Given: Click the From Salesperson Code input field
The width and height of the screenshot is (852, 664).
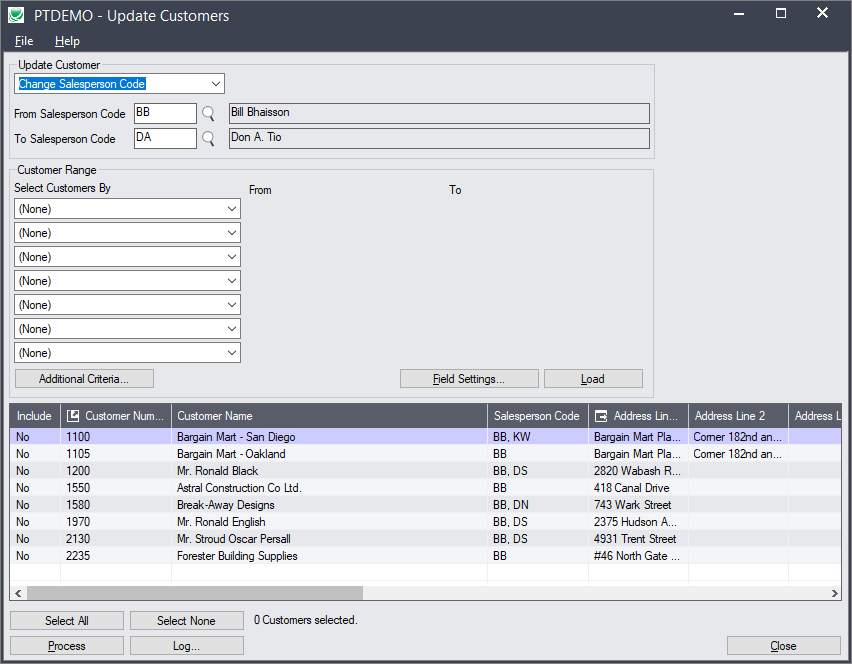Looking at the screenshot, I should 165,114.
